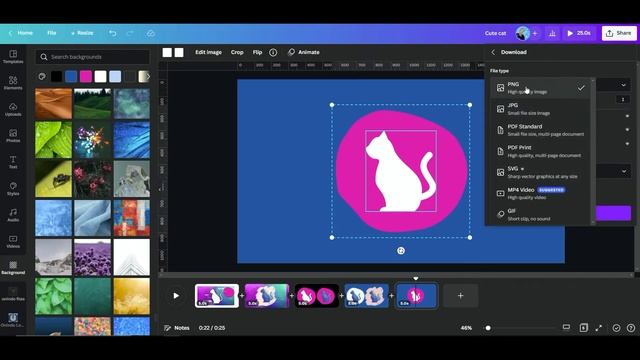640x360 pixels.
Task: Choose the purple flower field background
Action: [x=93, y=257]
